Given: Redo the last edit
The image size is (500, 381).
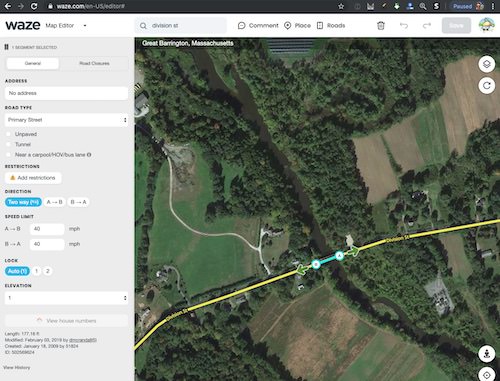Looking at the screenshot, I should 427,26.
